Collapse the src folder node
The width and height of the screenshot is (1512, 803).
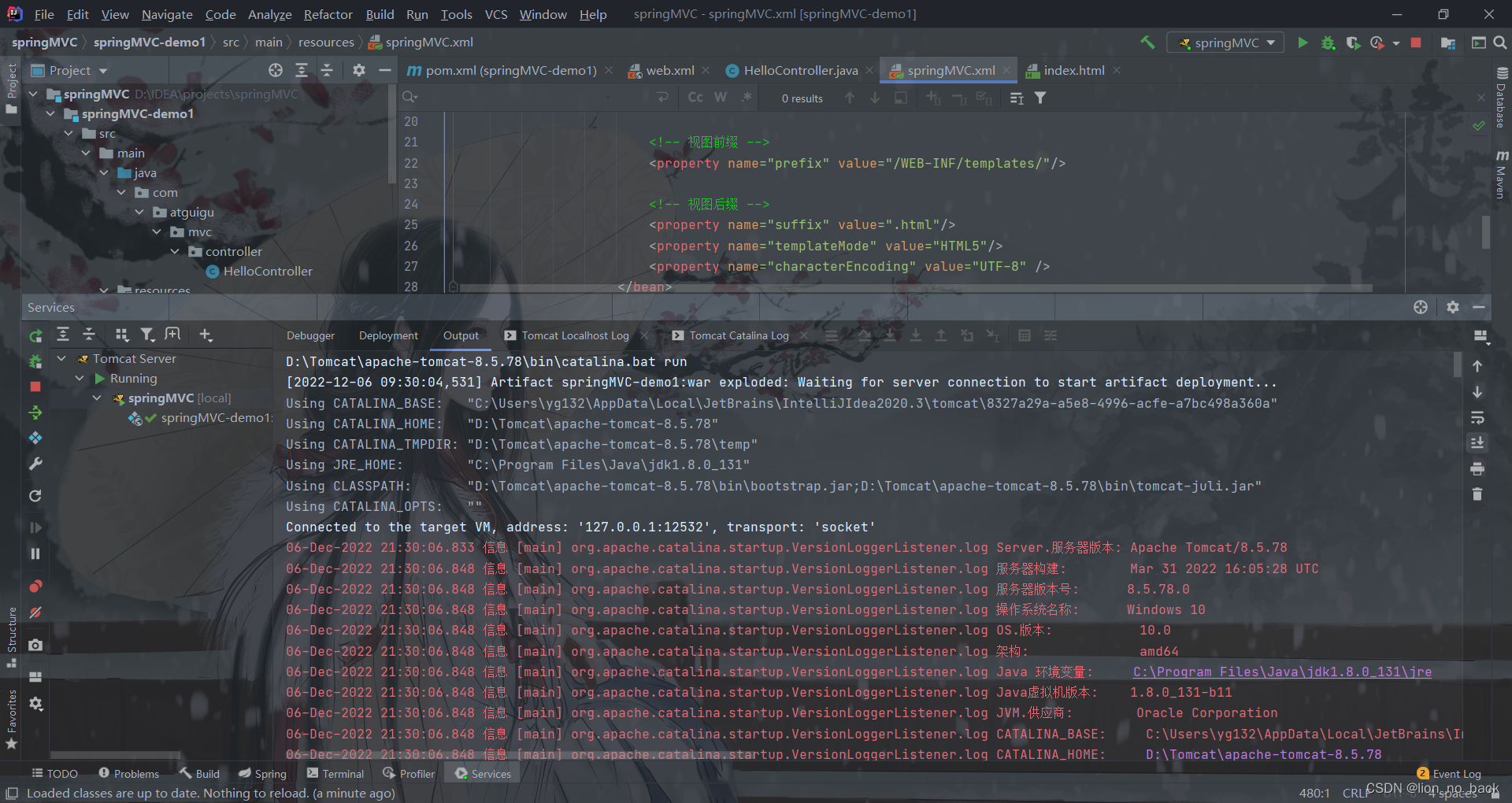69,133
